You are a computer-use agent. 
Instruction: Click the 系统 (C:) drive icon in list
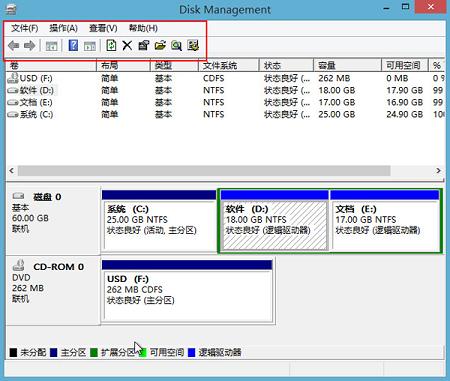pyautogui.click(x=13, y=114)
